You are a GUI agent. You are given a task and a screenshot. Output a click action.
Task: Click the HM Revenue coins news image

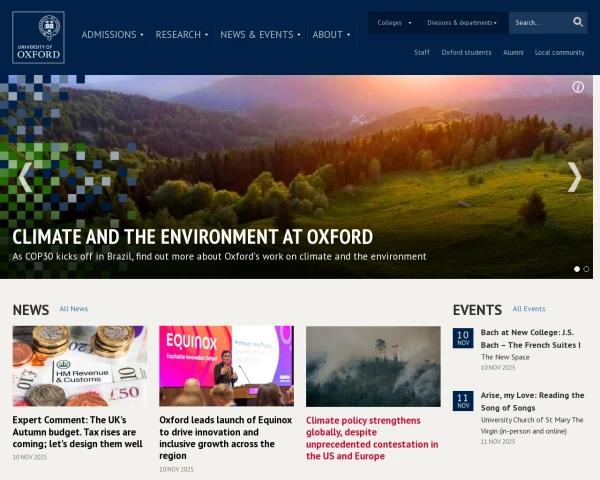(80, 366)
